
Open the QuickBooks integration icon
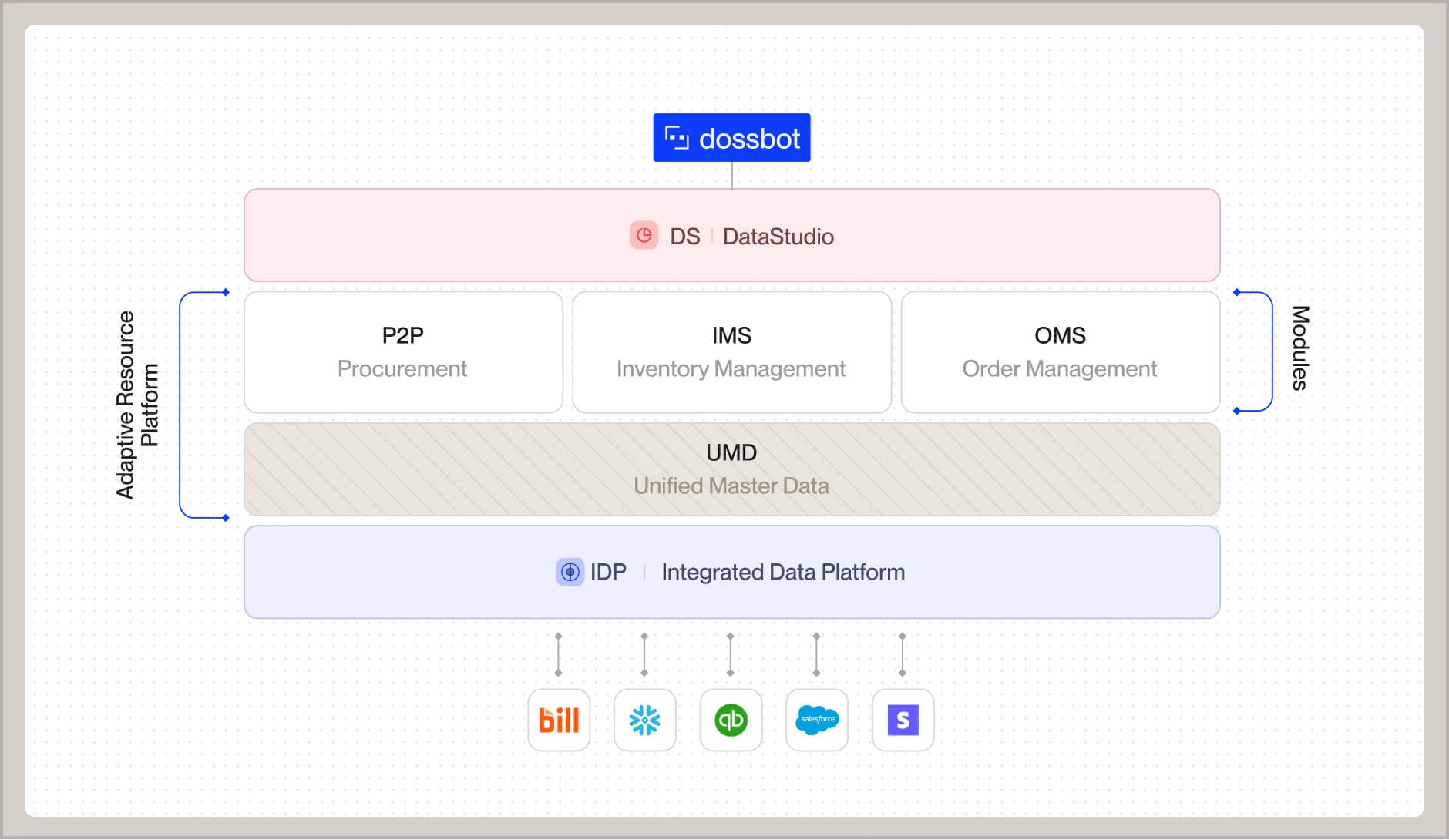[x=731, y=721]
